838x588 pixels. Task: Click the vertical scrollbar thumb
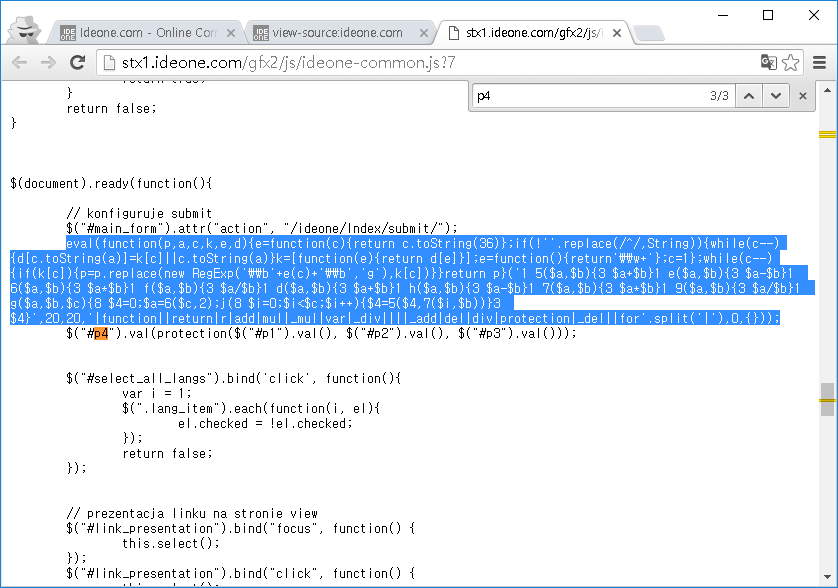[x=827, y=399]
